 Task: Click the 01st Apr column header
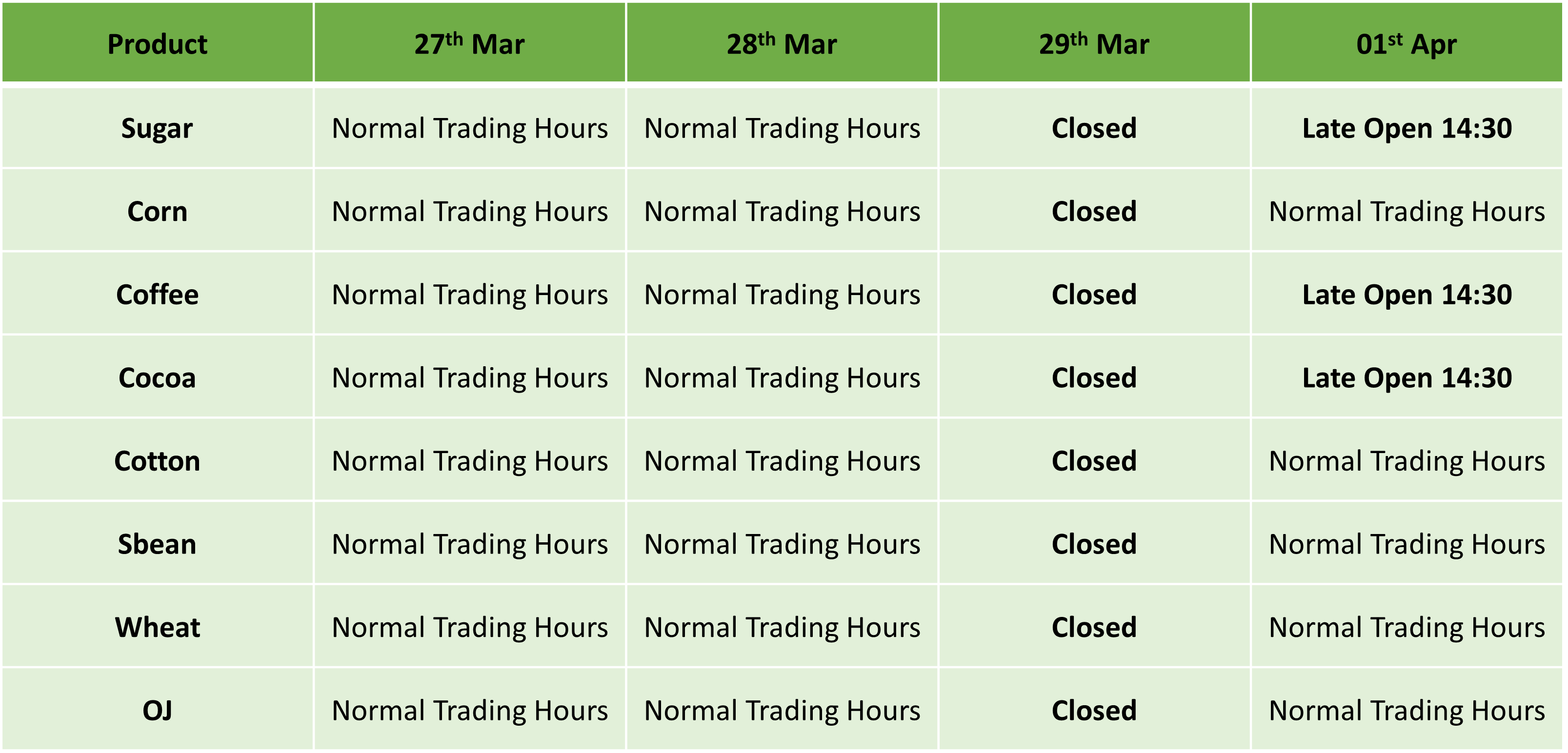[x=1407, y=42]
